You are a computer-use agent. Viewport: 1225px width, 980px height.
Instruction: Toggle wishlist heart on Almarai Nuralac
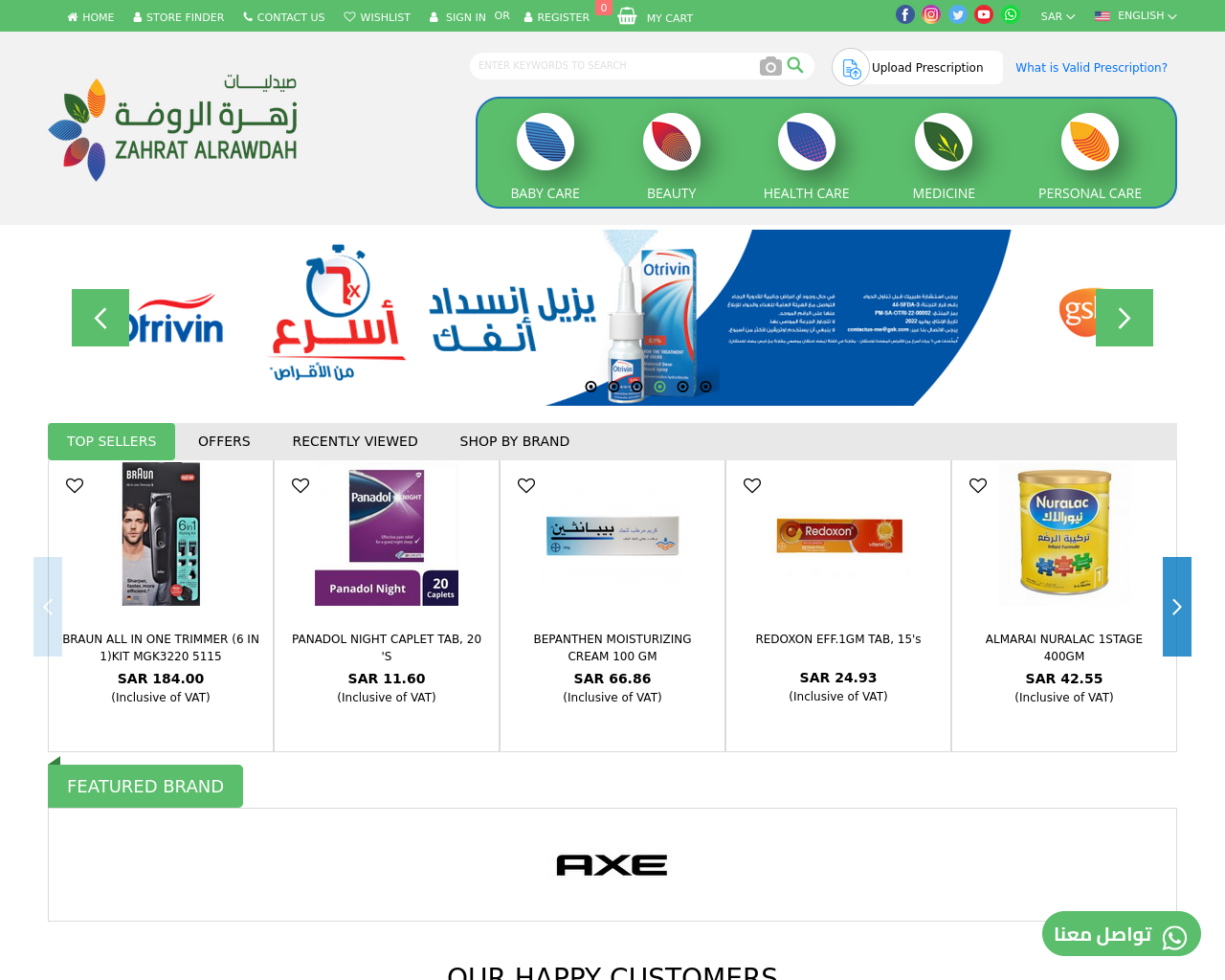coord(978,485)
